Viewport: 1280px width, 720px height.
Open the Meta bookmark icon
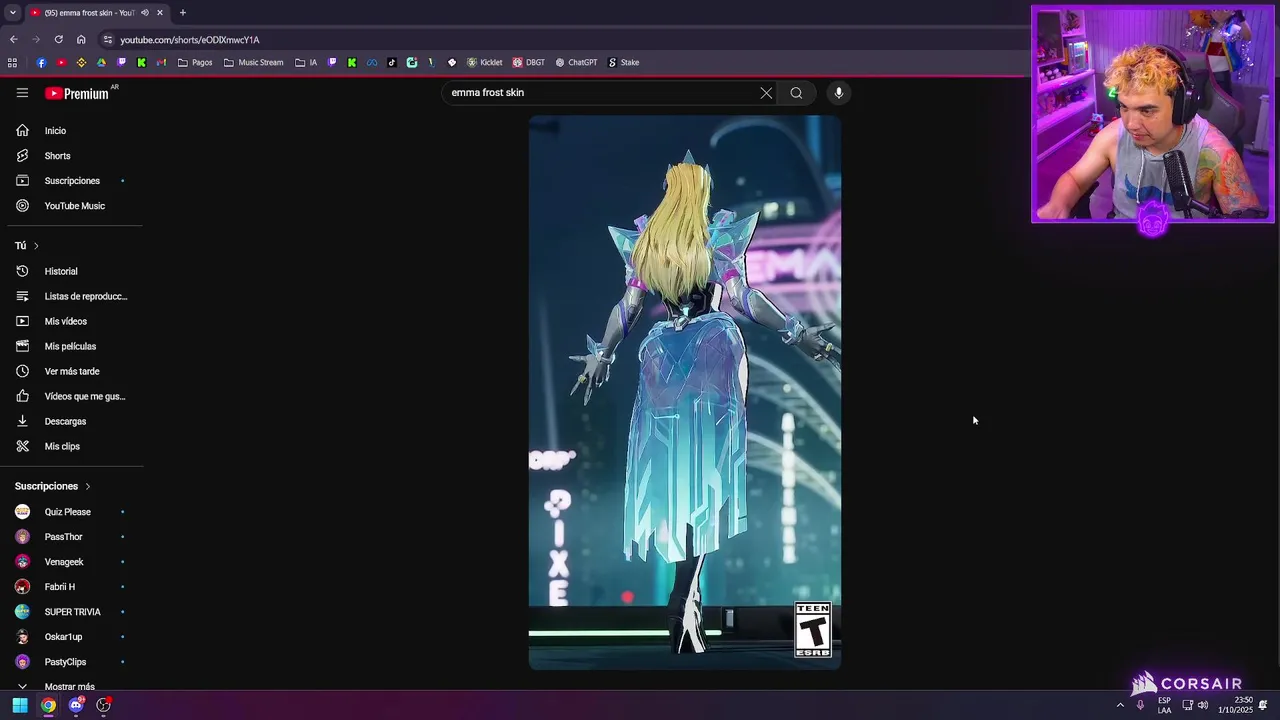pyautogui.click(x=372, y=62)
